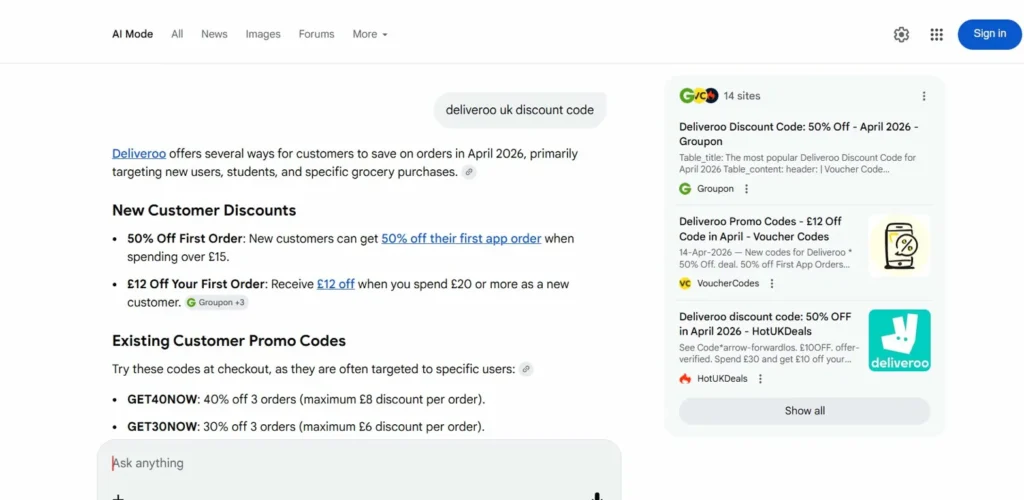The width and height of the screenshot is (1024, 500).
Task: Click the link icon after the intro paragraph
Action: click(469, 172)
